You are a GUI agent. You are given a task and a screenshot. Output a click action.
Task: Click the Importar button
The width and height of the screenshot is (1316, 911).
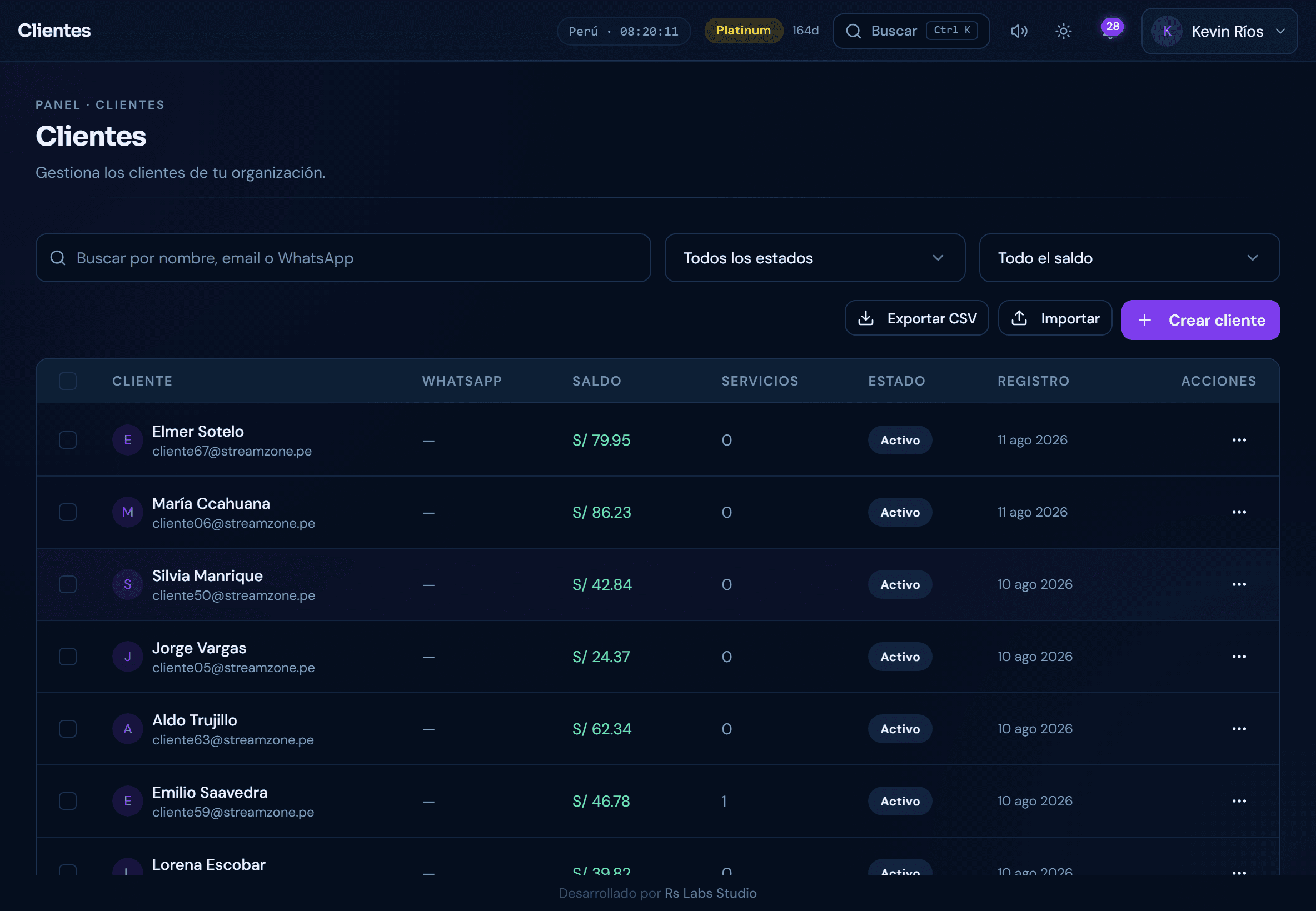[1054, 318]
